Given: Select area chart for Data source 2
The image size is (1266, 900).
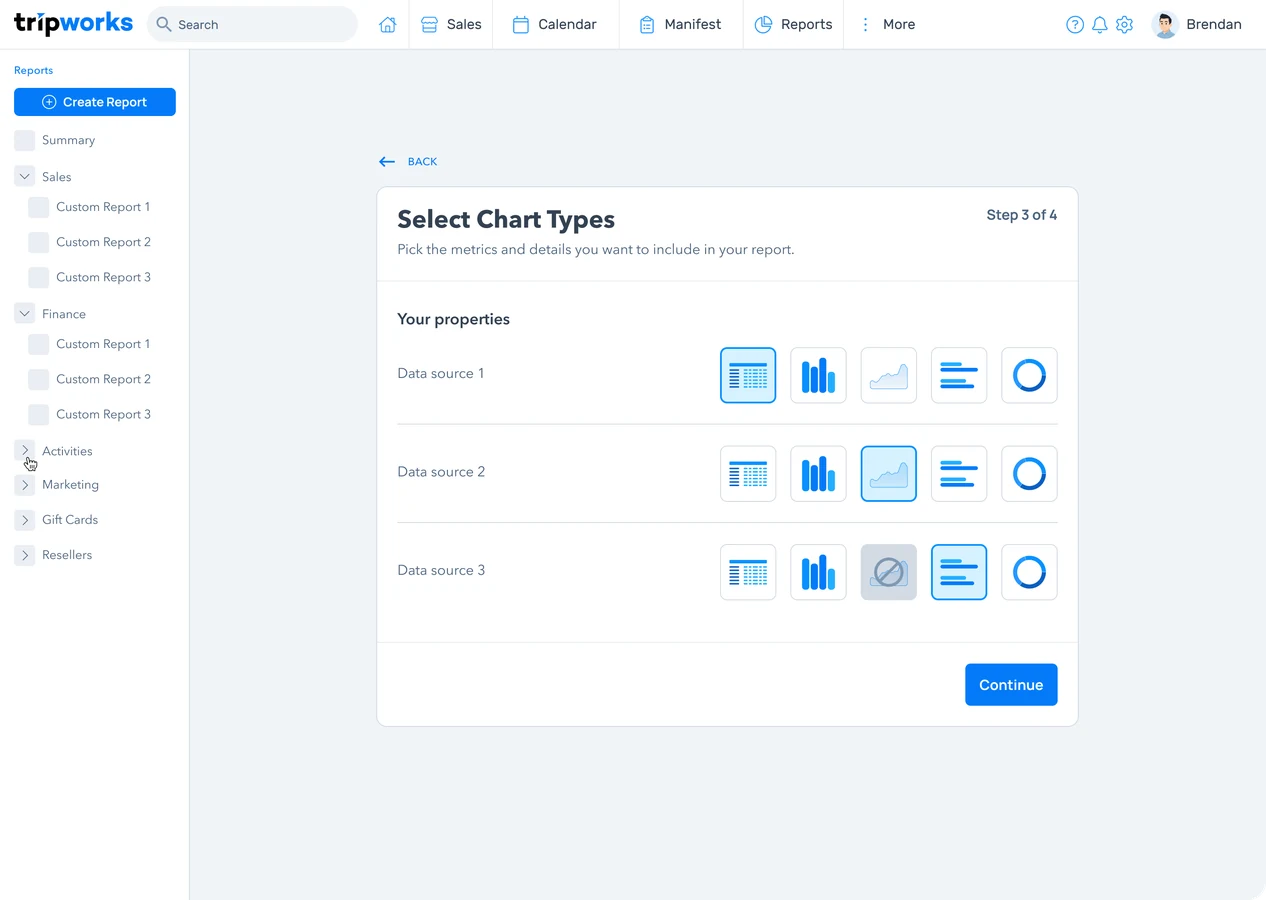Looking at the screenshot, I should pos(888,474).
